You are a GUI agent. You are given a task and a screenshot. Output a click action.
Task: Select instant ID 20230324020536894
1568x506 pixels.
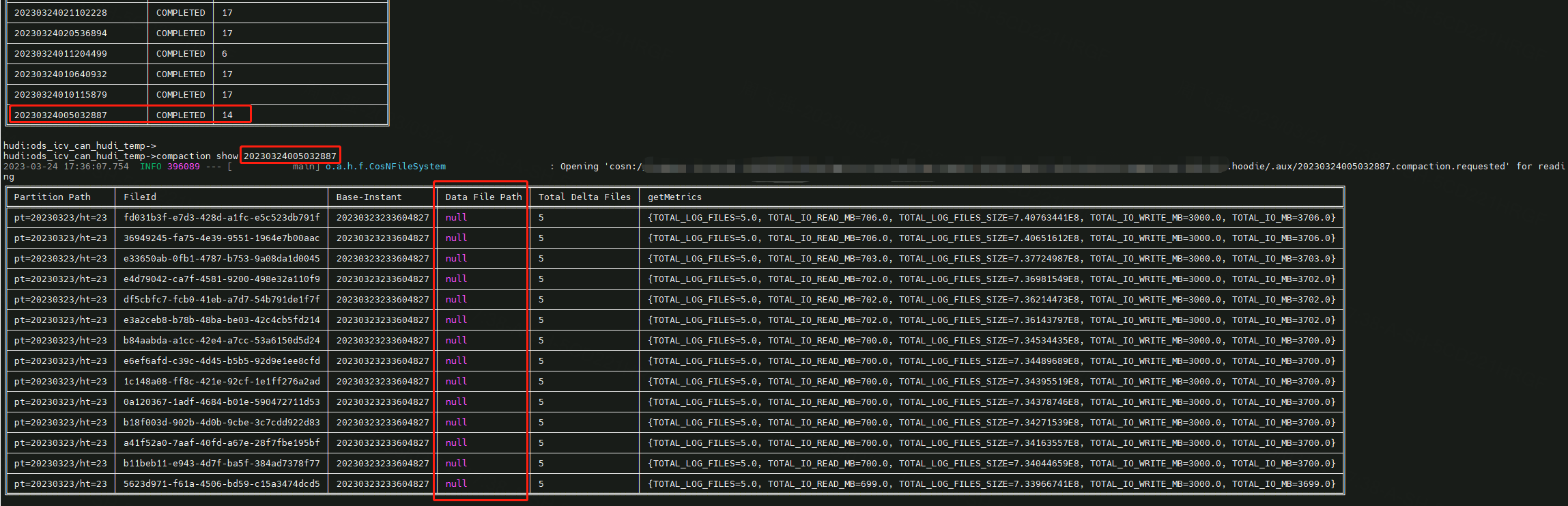pyautogui.click(x=61, y=33)
